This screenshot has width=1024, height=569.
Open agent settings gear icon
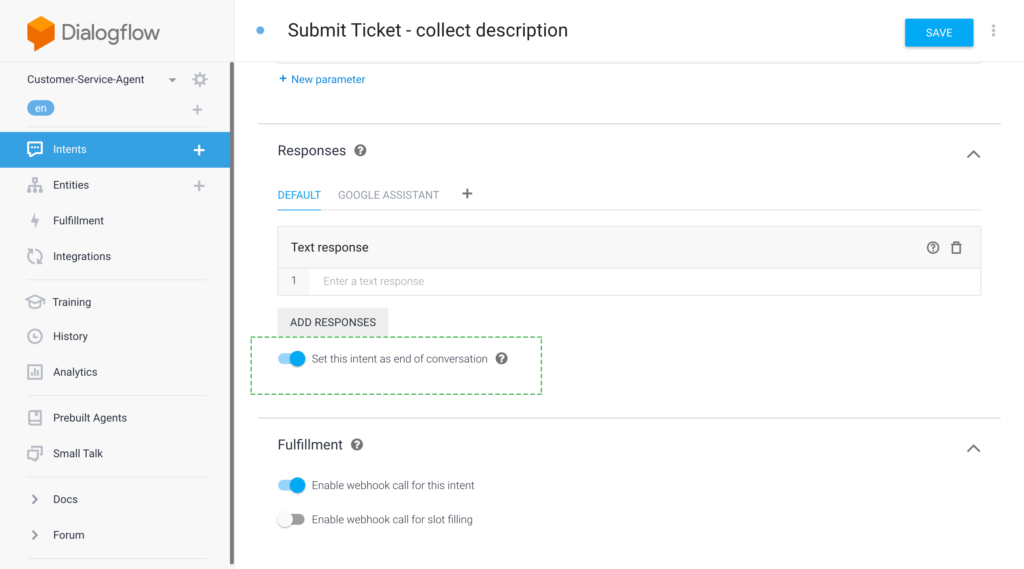[x=200, y=80]
